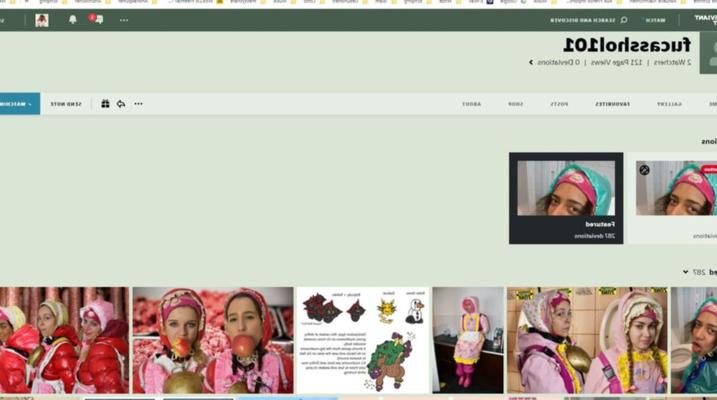Screen dimensions: 717x400
Task: Click the DeviantArt logo
Action: (705, 20)
